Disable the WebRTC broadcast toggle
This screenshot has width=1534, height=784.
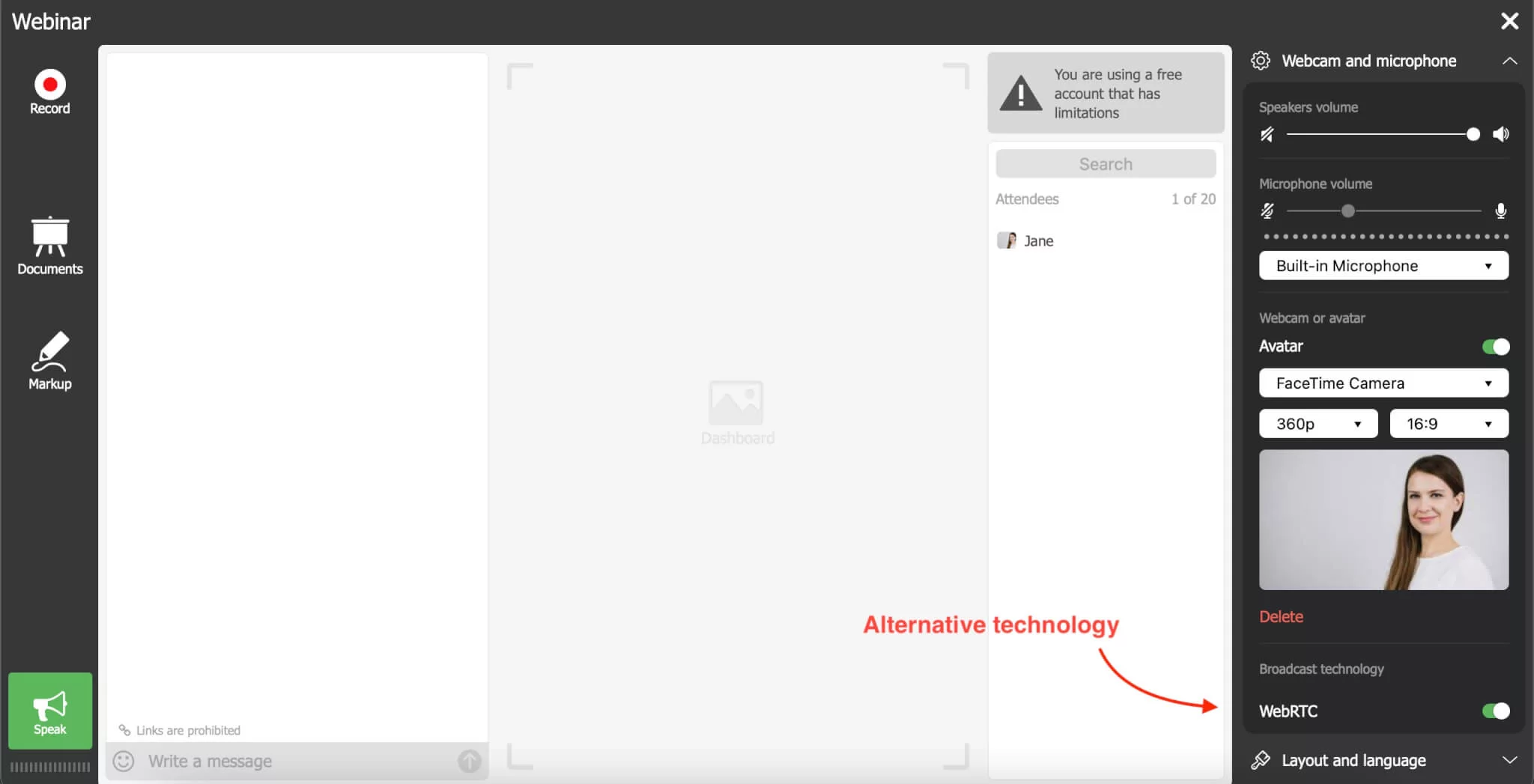click(x=1495, y=711)
